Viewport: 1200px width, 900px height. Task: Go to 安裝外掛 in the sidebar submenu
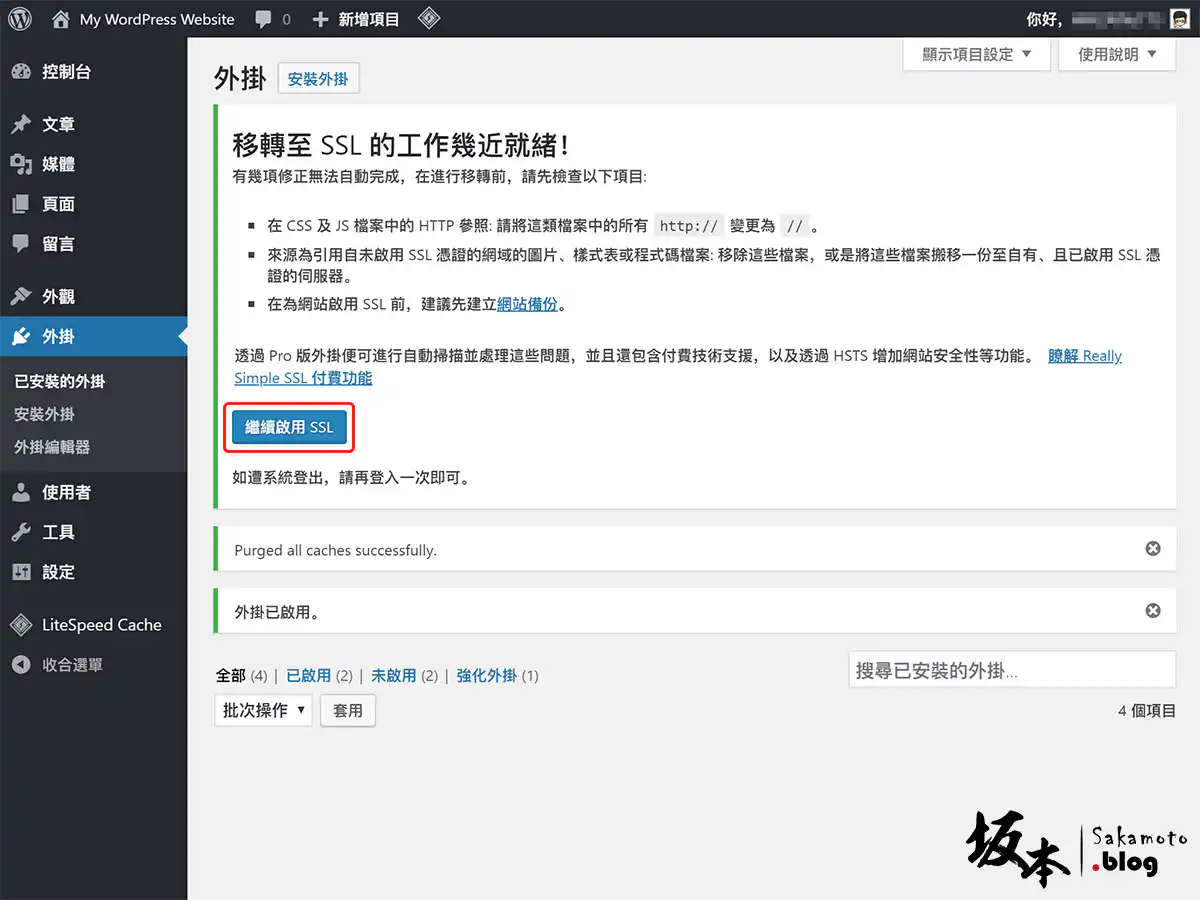click(x=44, y=414)
